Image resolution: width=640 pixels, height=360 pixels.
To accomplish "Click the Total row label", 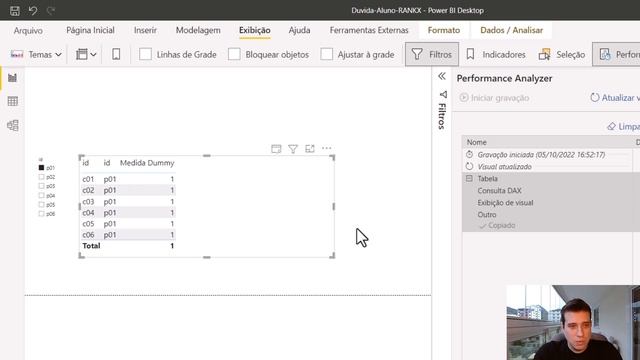I will pyautogui.click(x=91, y=246).
